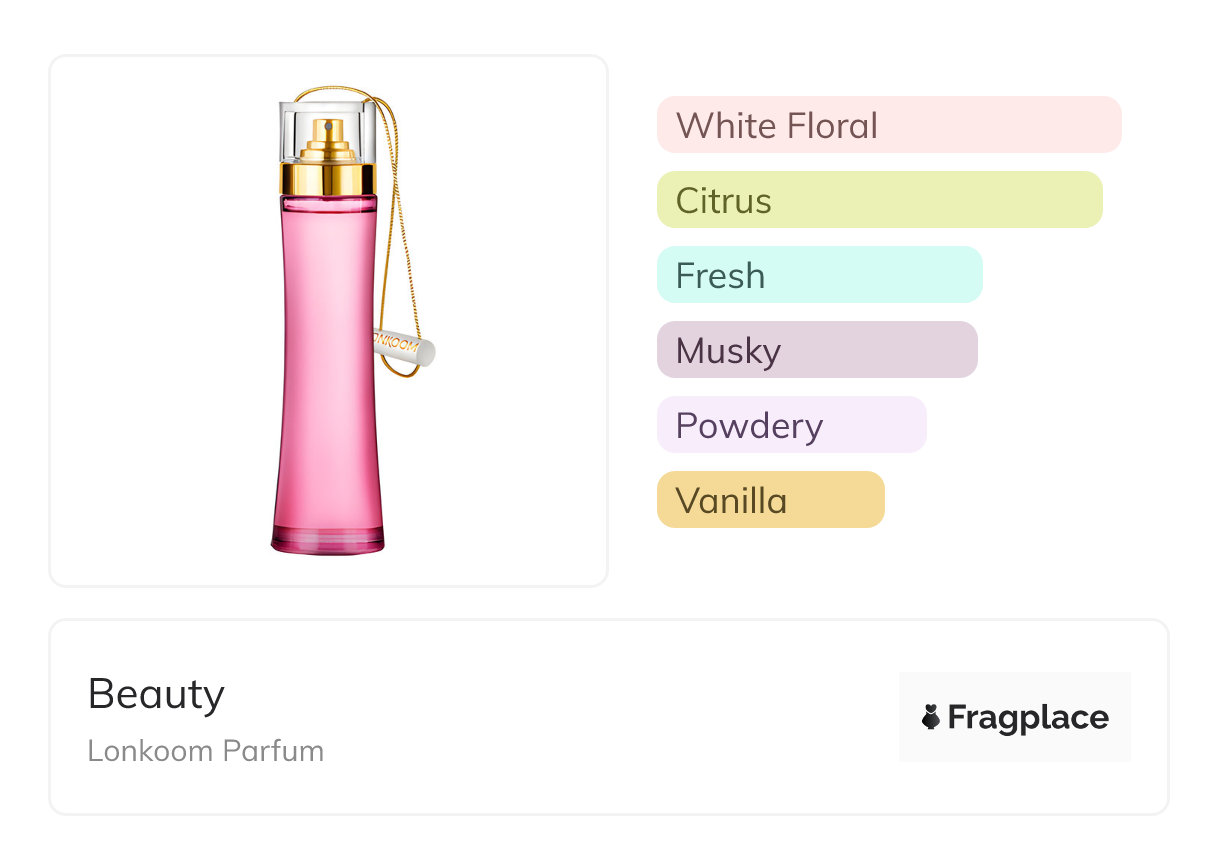Select the Citrus accord bar
Image resolution: width=1218 pixels, height=864 pixels.
click(879, 200)
